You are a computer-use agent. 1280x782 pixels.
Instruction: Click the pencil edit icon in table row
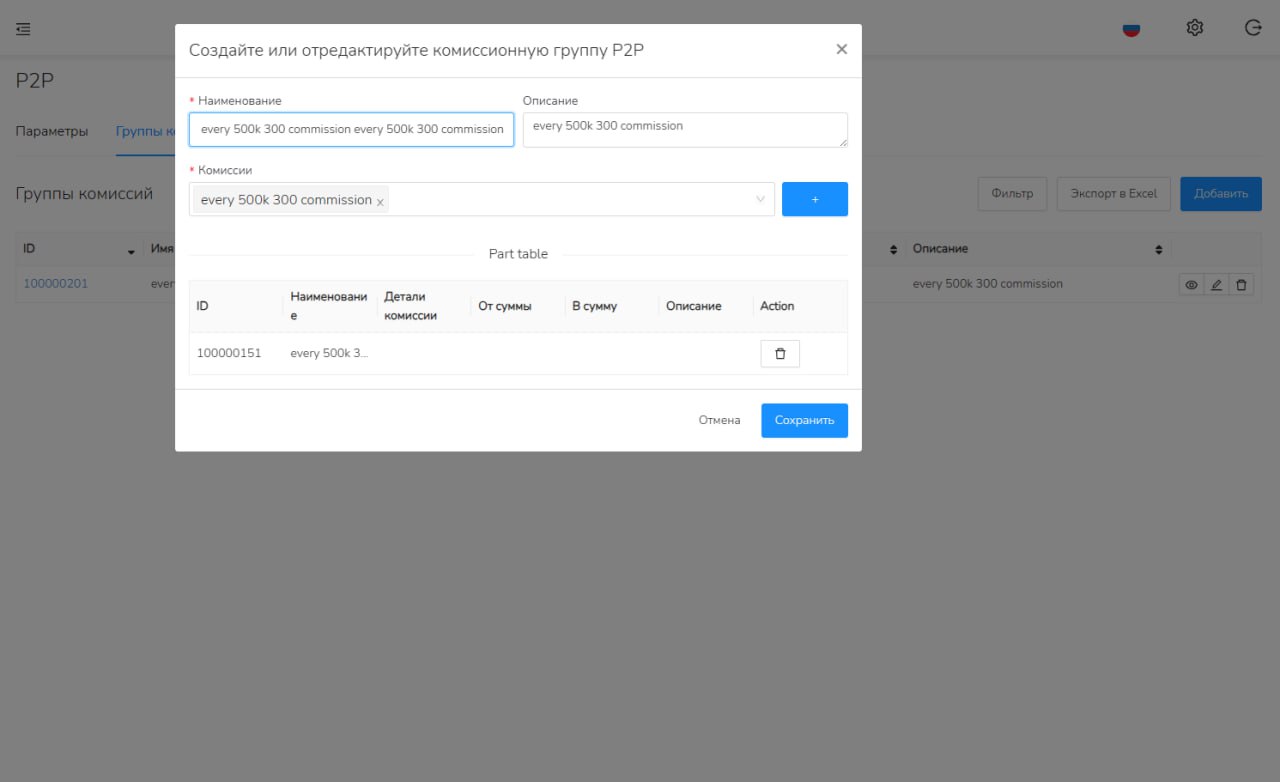pos(1216,285)
